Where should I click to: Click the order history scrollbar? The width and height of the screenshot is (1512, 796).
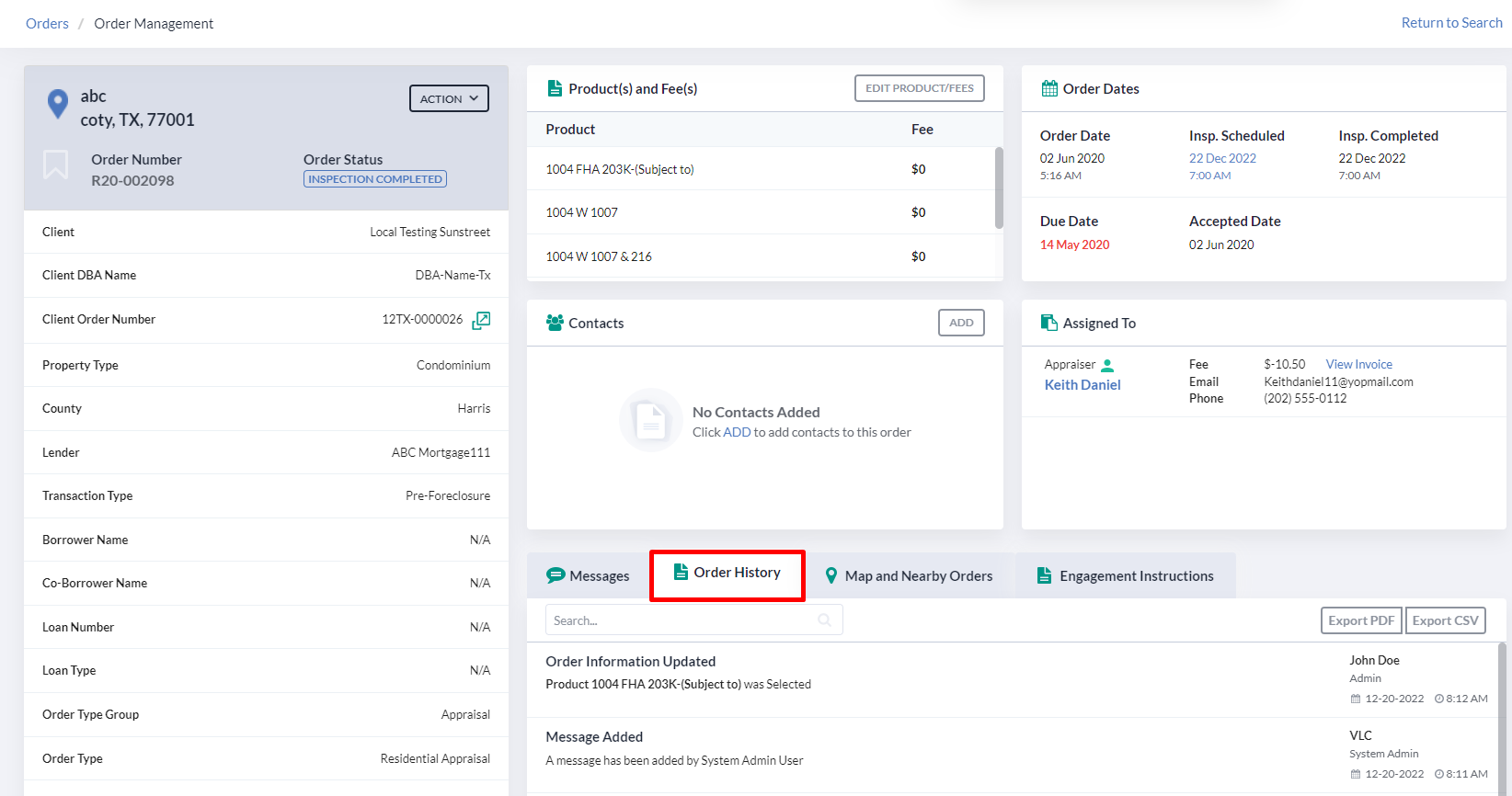pyautogui.click(x=1502, y=717)
